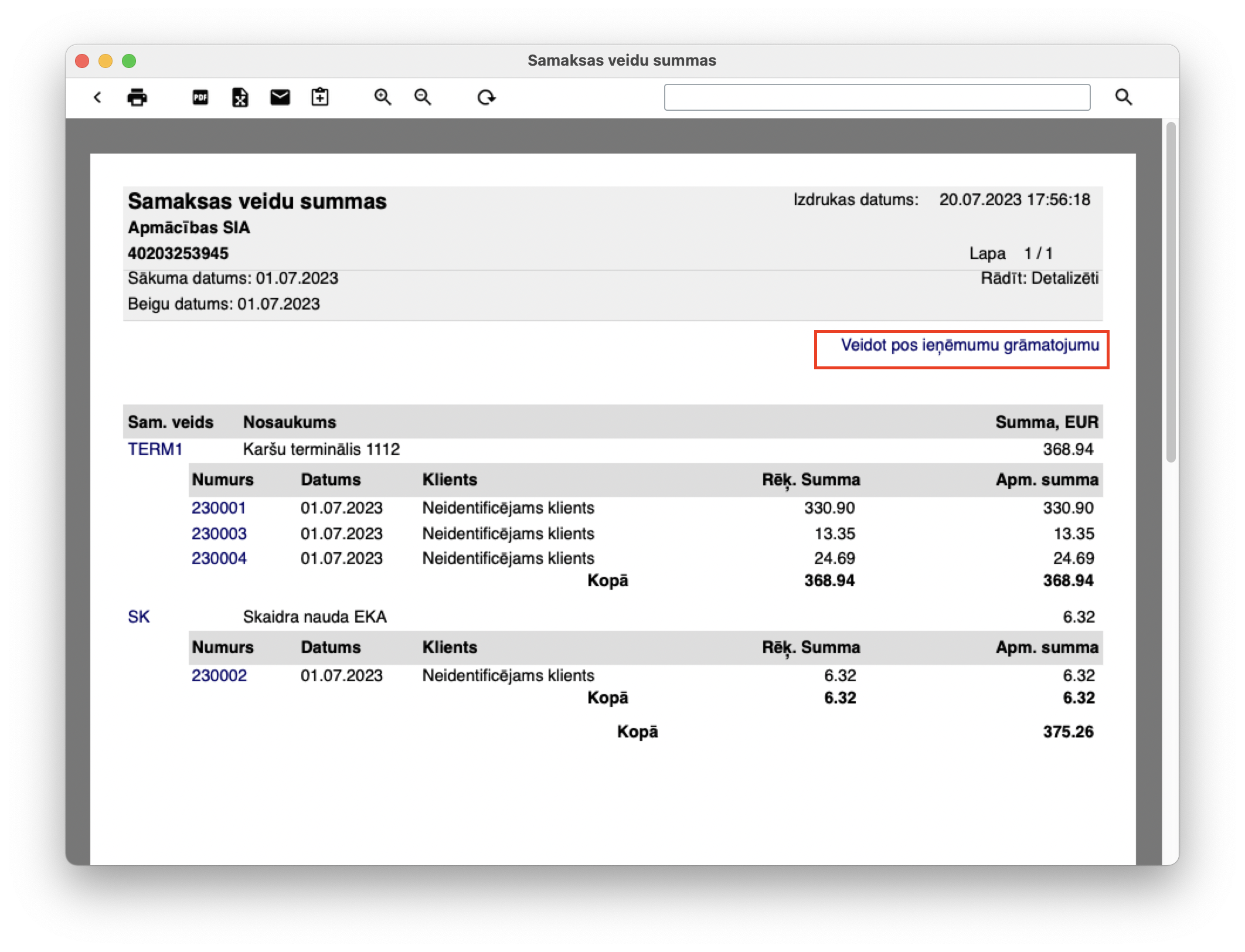Screen dimensions: 1245x952
Task: Export report as PDF
Action: click(x=200, y=97)
